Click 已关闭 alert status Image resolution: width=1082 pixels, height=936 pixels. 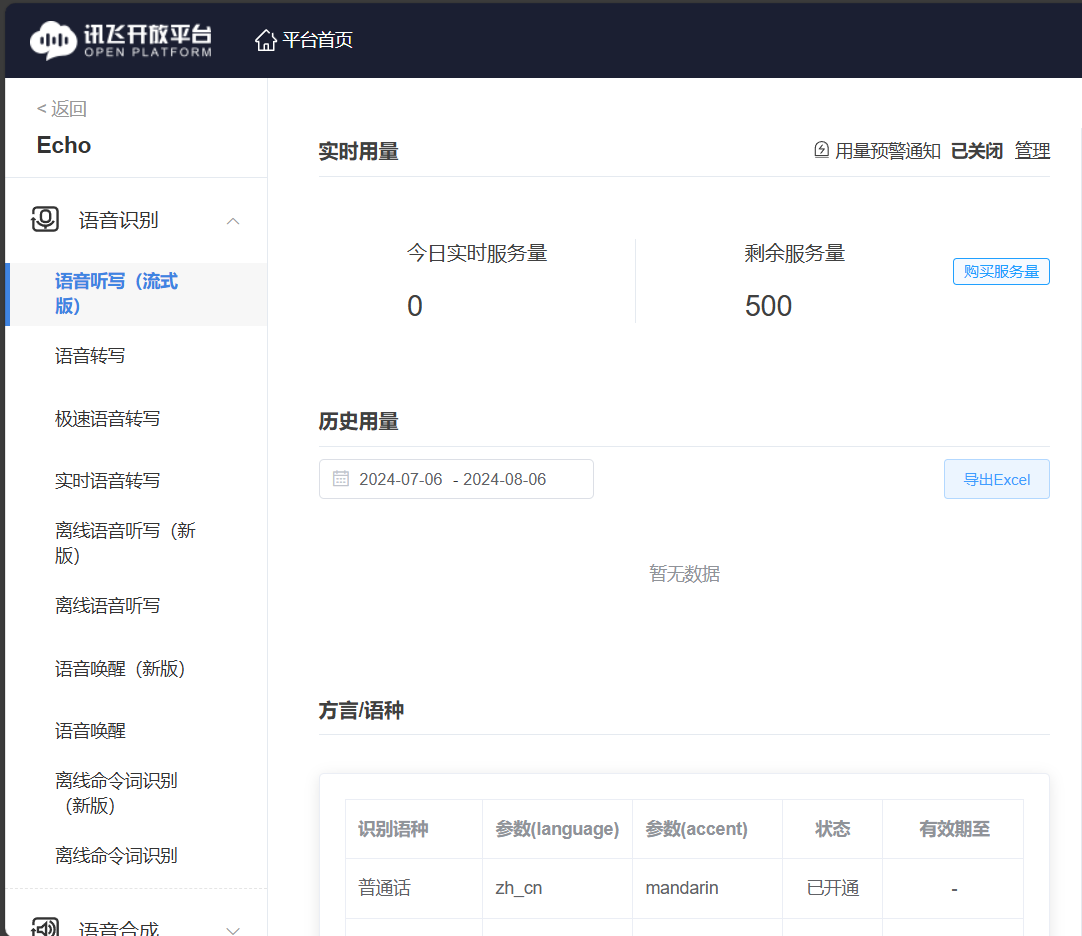coord(977,150)
